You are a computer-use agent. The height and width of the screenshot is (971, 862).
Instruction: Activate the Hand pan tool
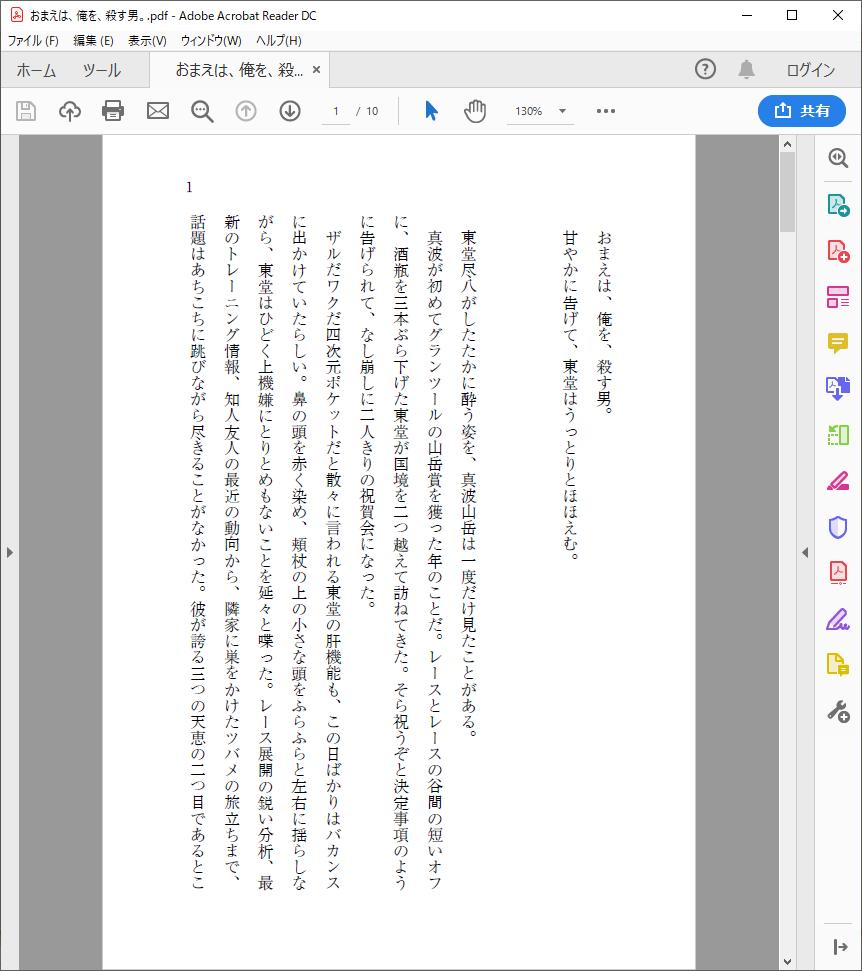(475, 111)
